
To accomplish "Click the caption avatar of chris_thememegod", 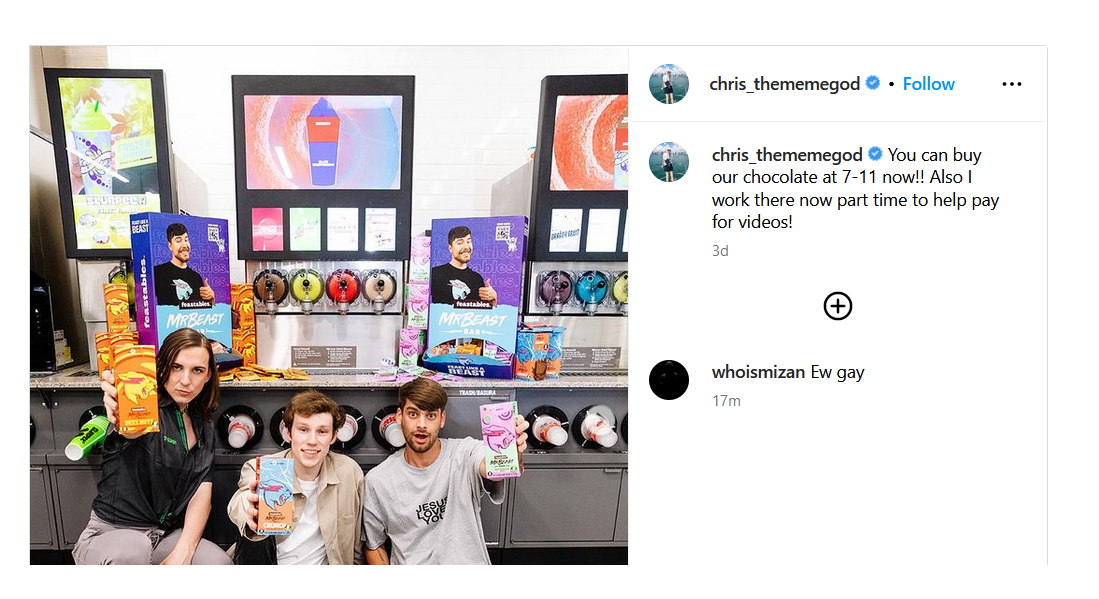I will (x=669, y=162).
